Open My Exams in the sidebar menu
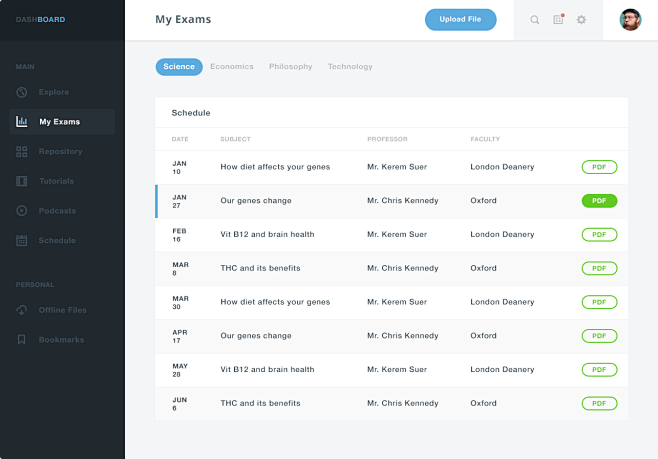 coord(62,122)
